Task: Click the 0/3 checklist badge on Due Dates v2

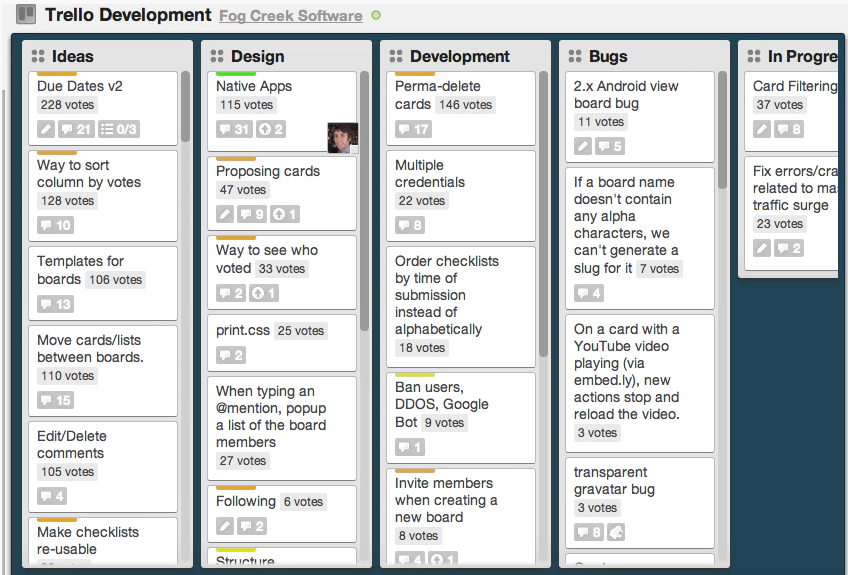Action: click(x=118, y=129)
